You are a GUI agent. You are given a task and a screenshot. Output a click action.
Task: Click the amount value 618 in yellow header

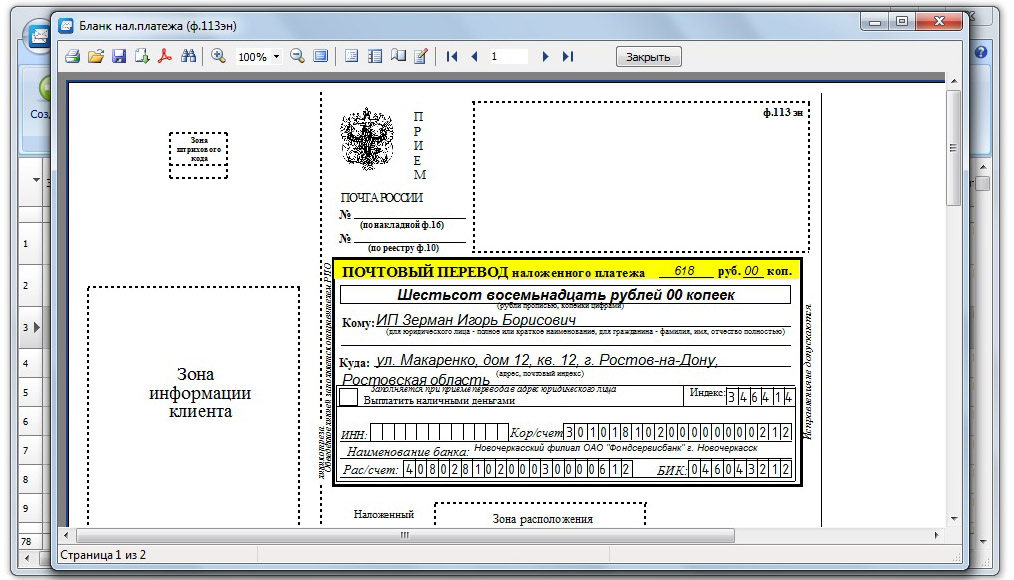pos(684,270)
